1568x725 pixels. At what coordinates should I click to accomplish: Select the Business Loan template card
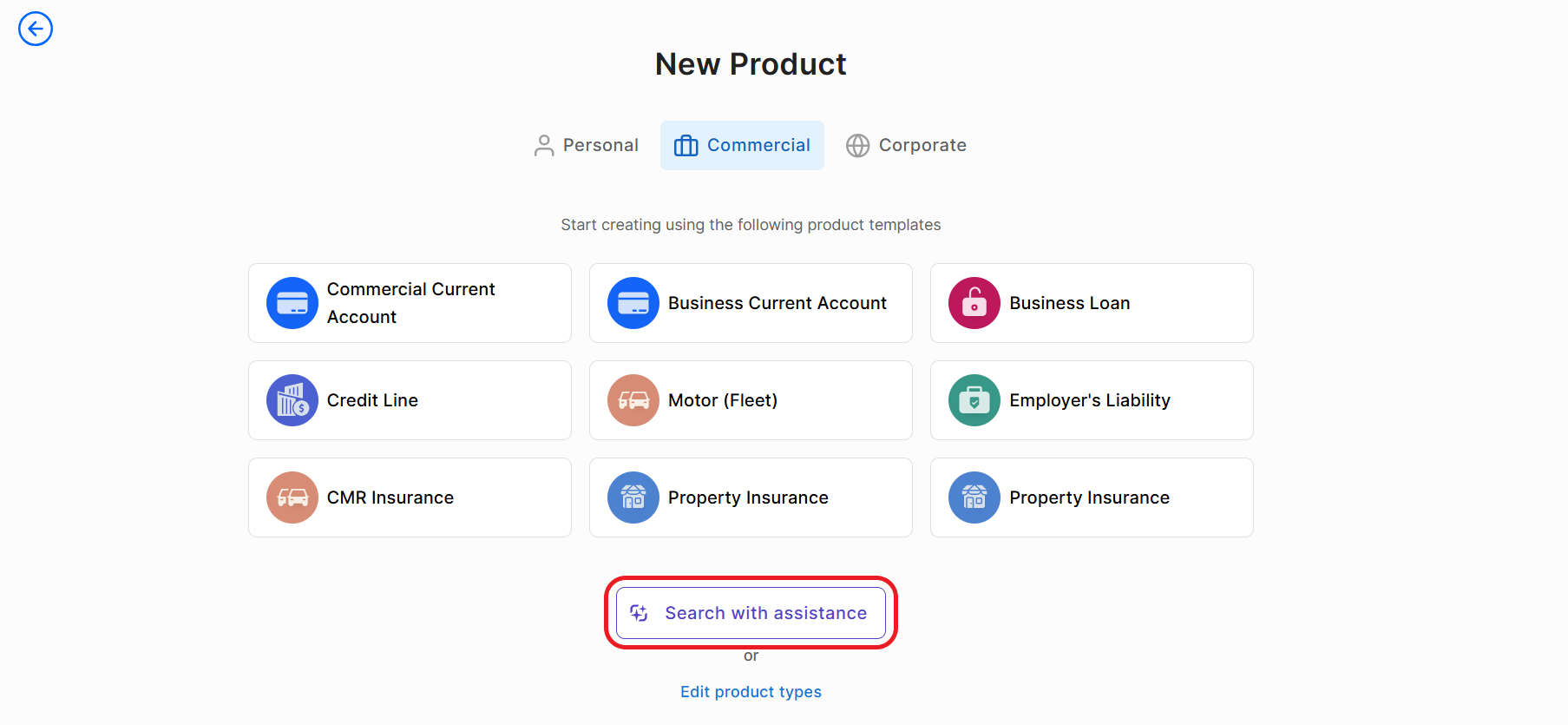pyautogui.click(x=1091, y=303)
